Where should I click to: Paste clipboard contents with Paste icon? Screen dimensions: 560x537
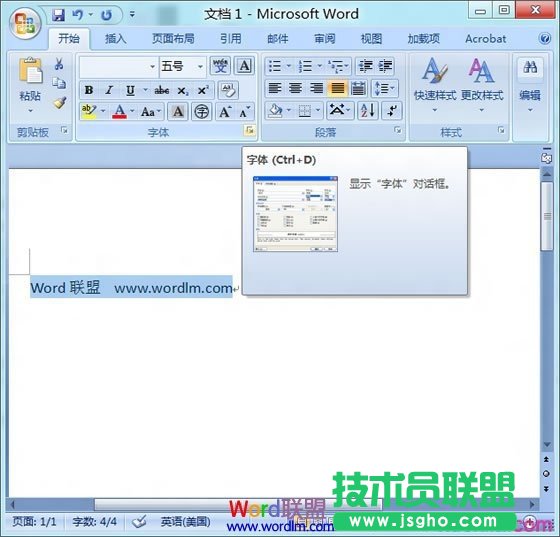pyautogui.click(x=30, y=70)
